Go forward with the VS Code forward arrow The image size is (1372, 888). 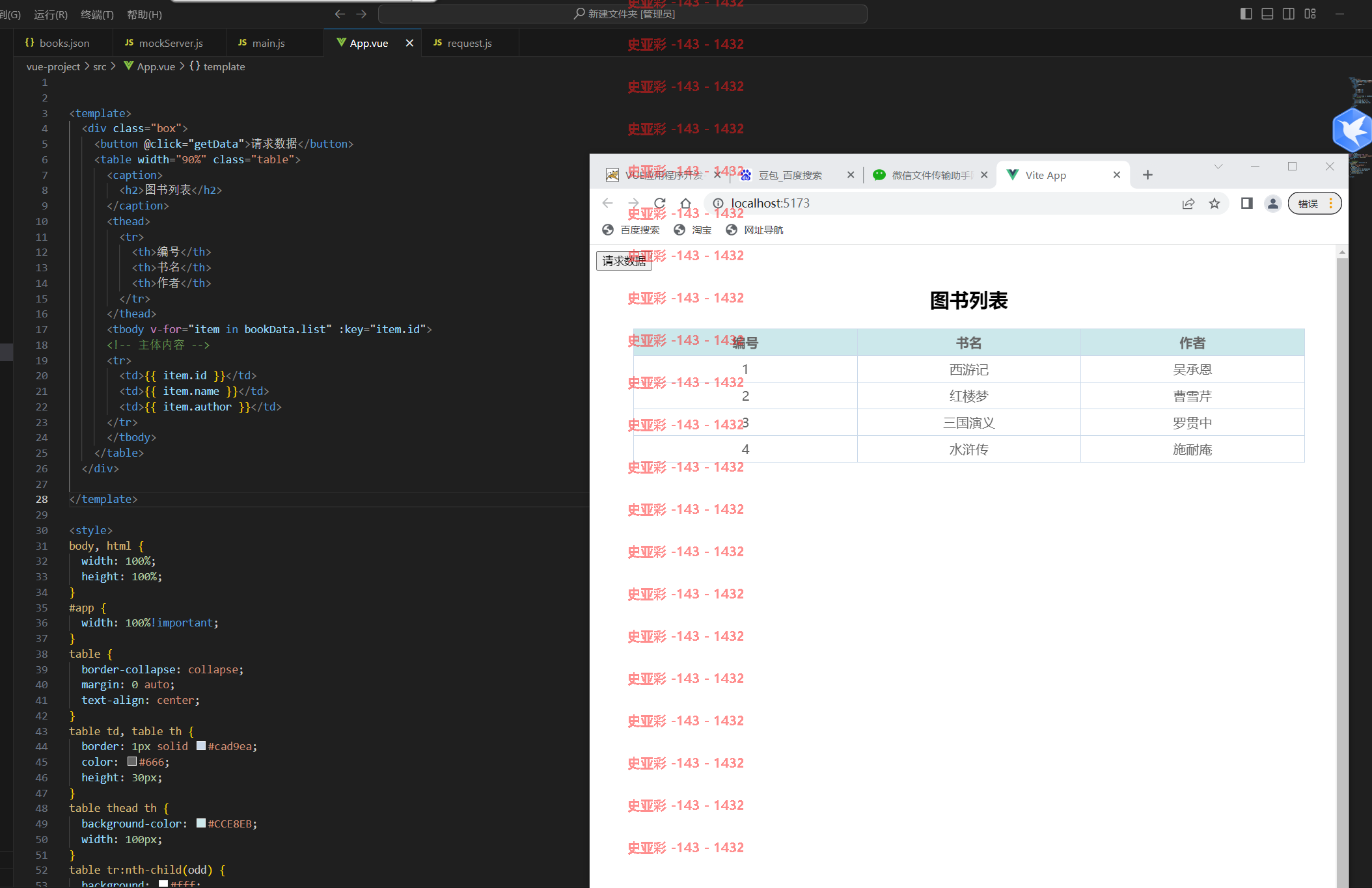click(x=361, y=14)
